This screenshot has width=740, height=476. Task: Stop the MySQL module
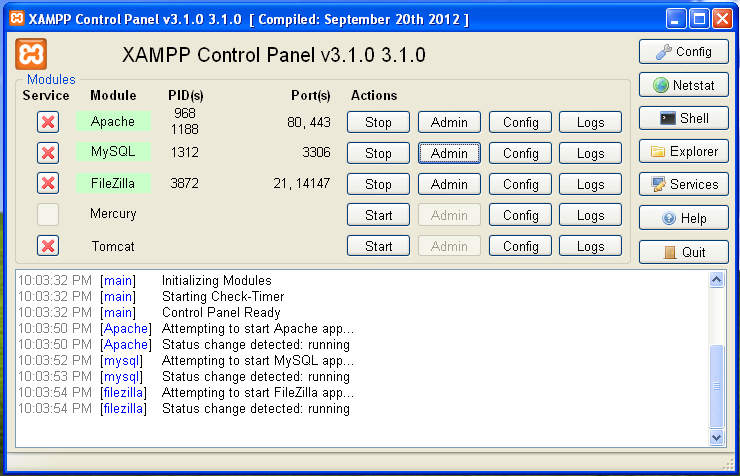(378, 153)
